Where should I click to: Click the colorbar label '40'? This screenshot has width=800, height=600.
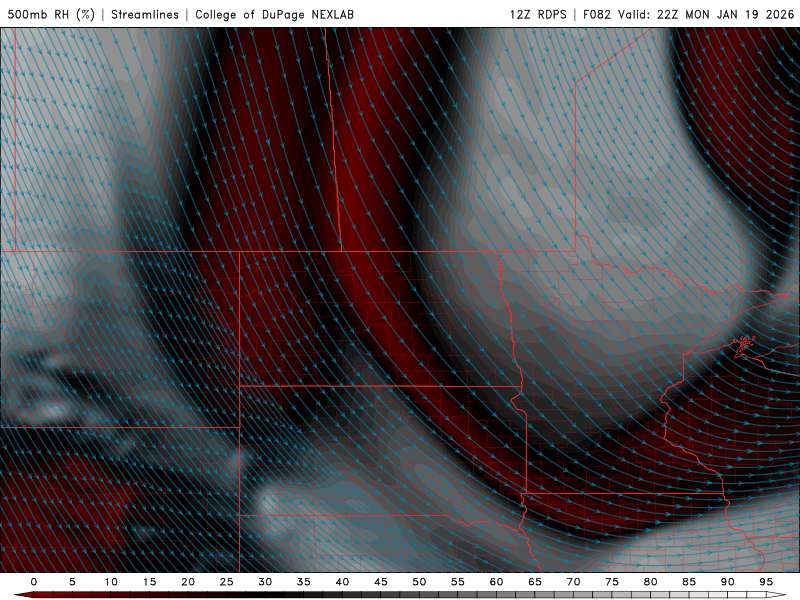point(342,582)
